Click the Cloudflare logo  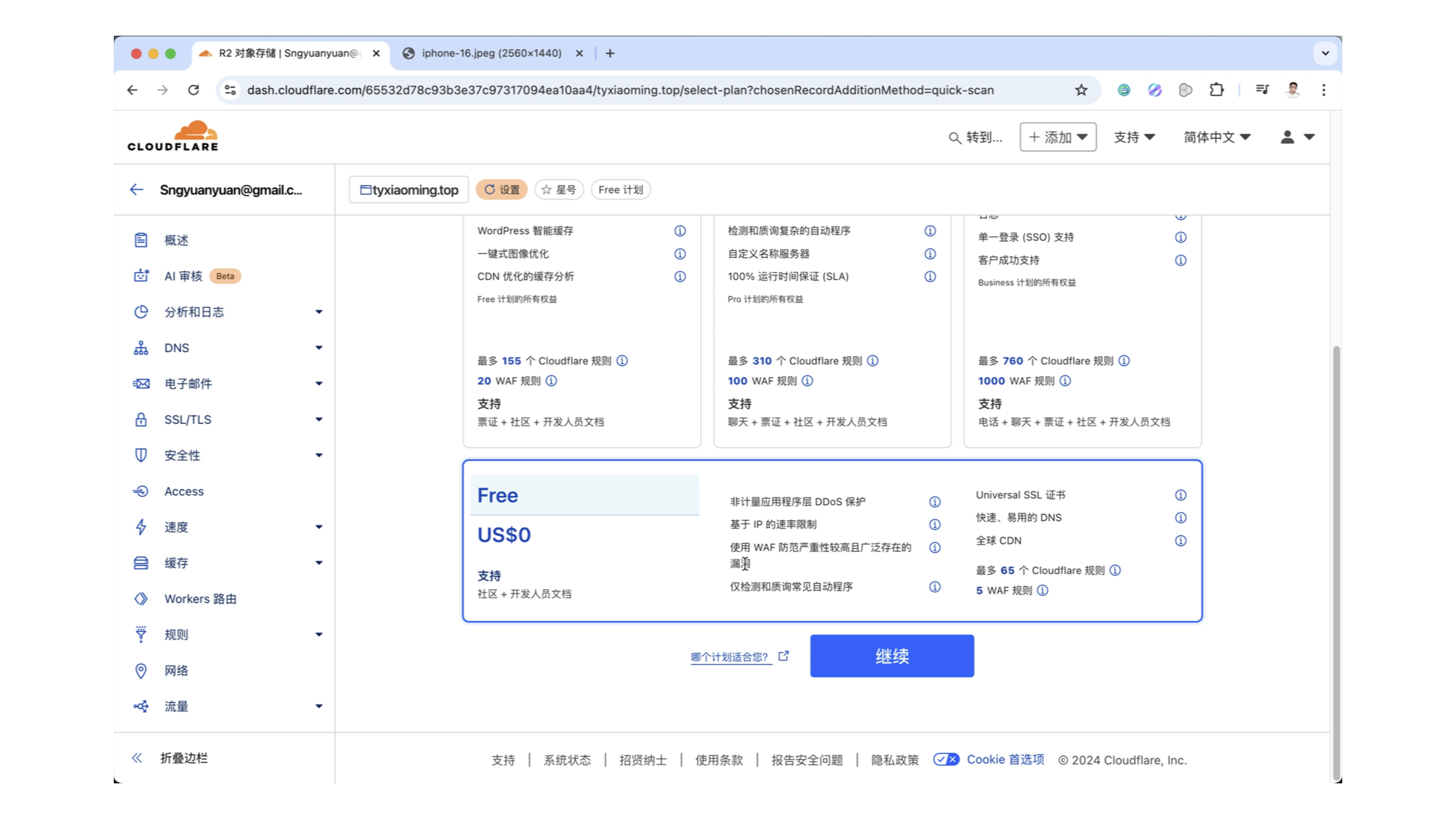pos(173,136)
